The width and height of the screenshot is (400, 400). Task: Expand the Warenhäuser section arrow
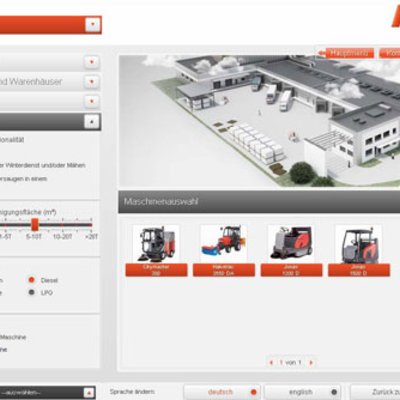[x=92, y=82]
